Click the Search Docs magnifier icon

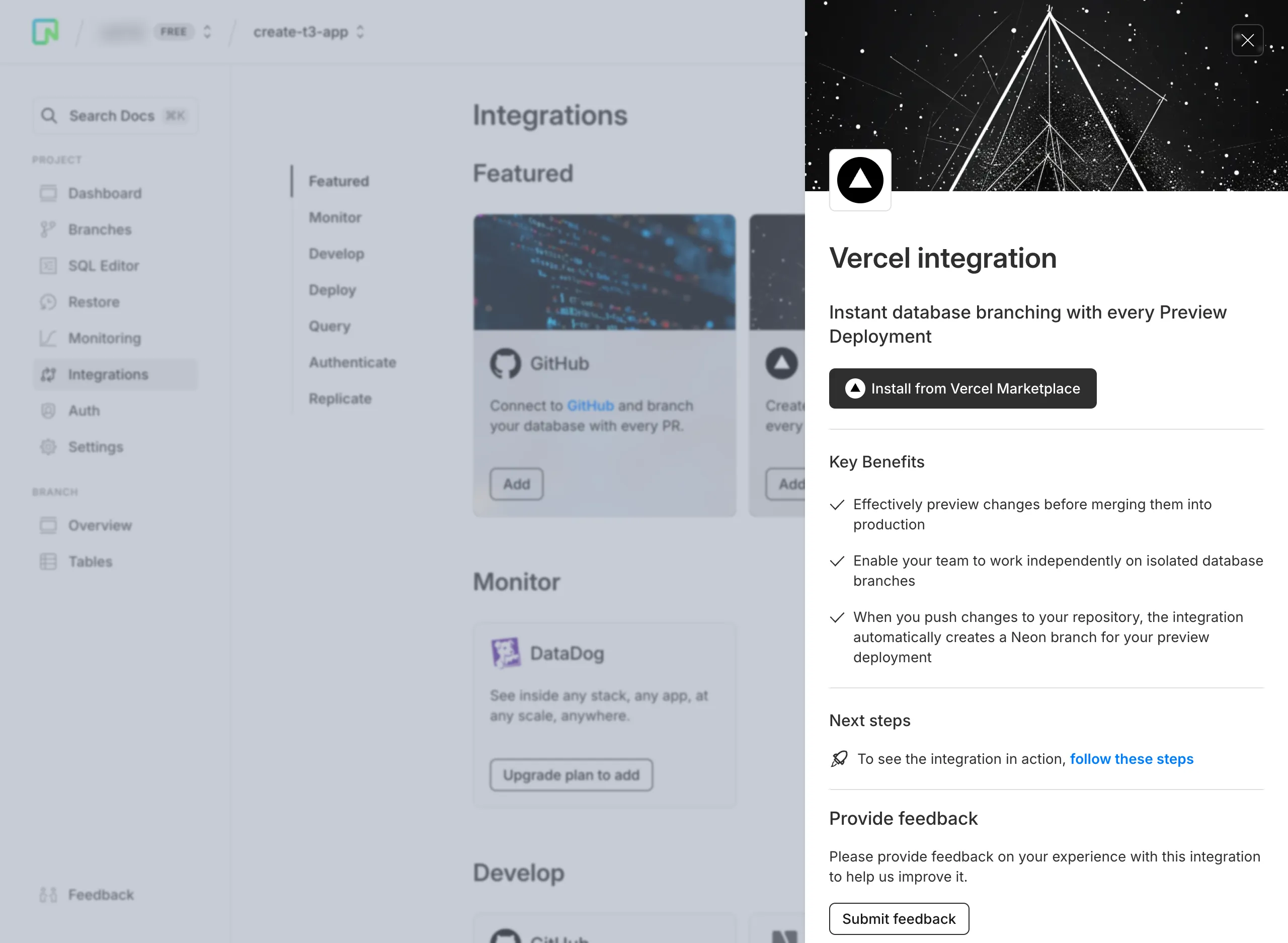[x=49, y=116]
